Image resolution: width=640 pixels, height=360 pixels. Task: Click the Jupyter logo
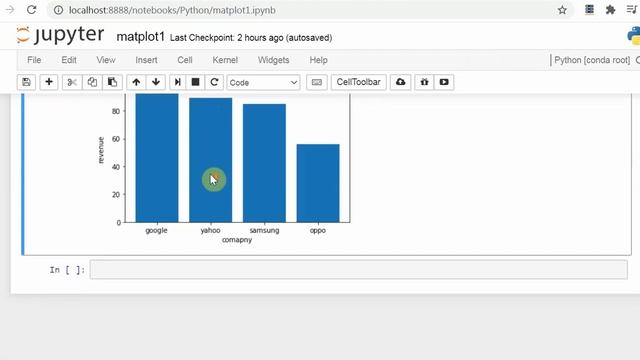60,35
